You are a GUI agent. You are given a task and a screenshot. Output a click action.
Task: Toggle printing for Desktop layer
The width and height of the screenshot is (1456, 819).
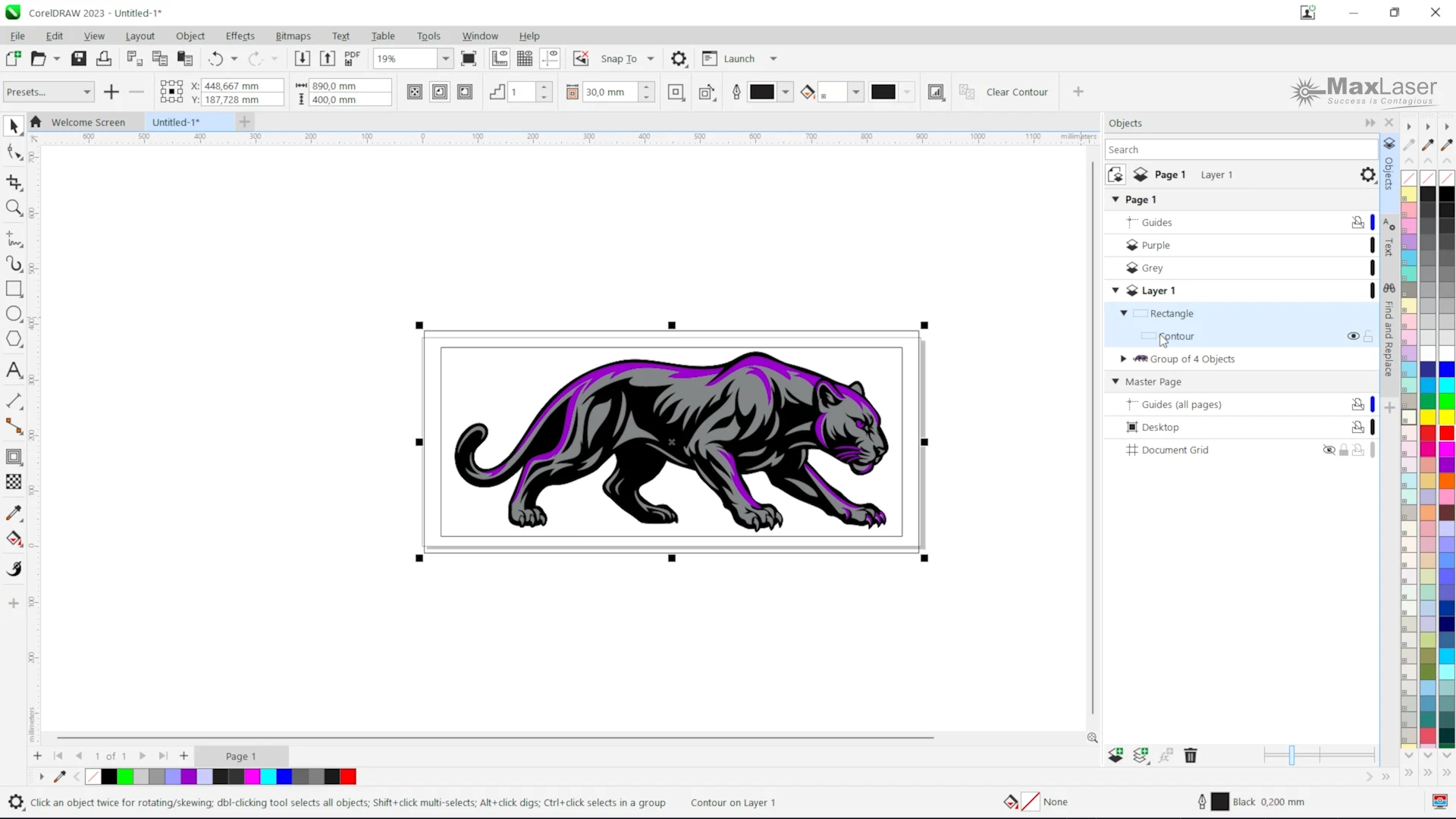pos(1357,427)
